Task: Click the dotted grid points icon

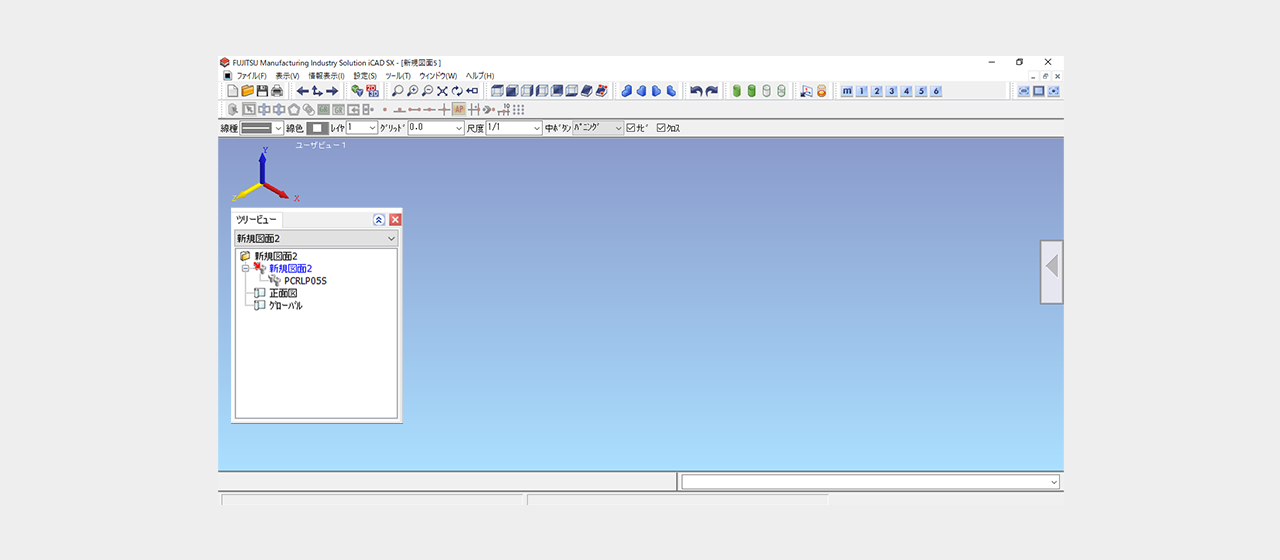Action: pos(518,109)
